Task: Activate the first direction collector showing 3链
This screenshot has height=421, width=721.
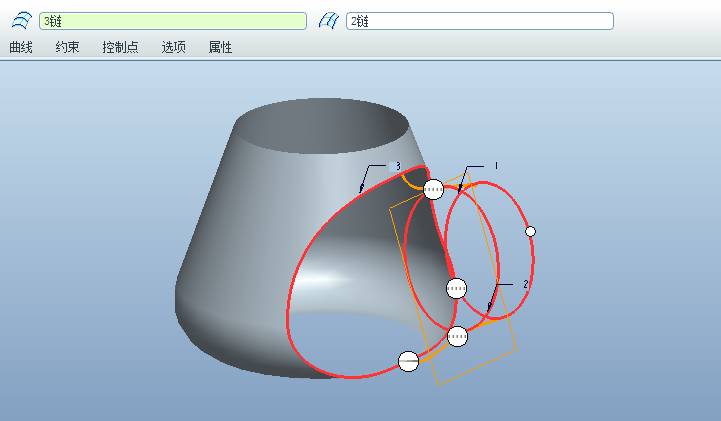Action: tap(173, 21)
